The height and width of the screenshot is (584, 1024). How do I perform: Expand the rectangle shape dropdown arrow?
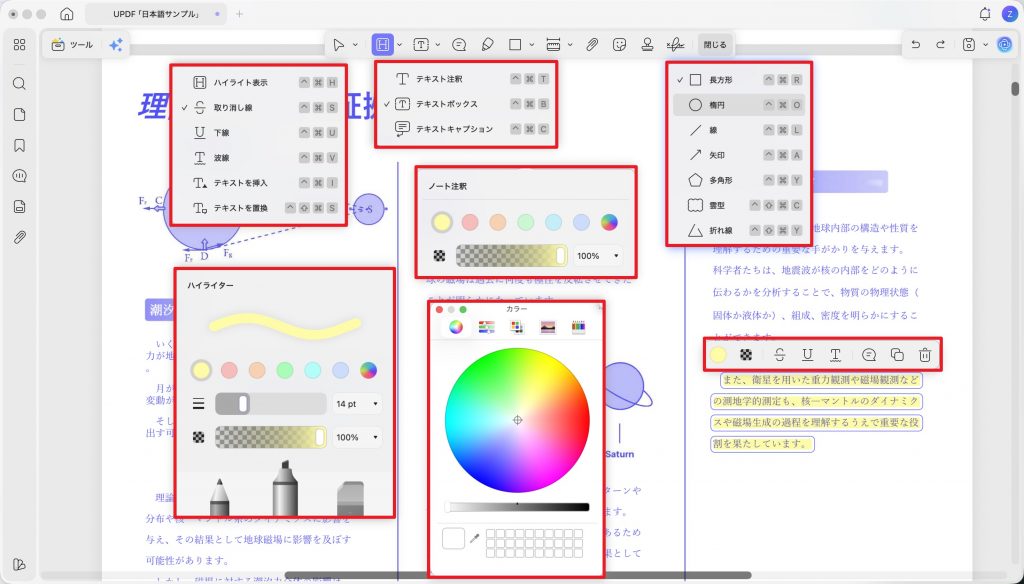coord(532,44)
